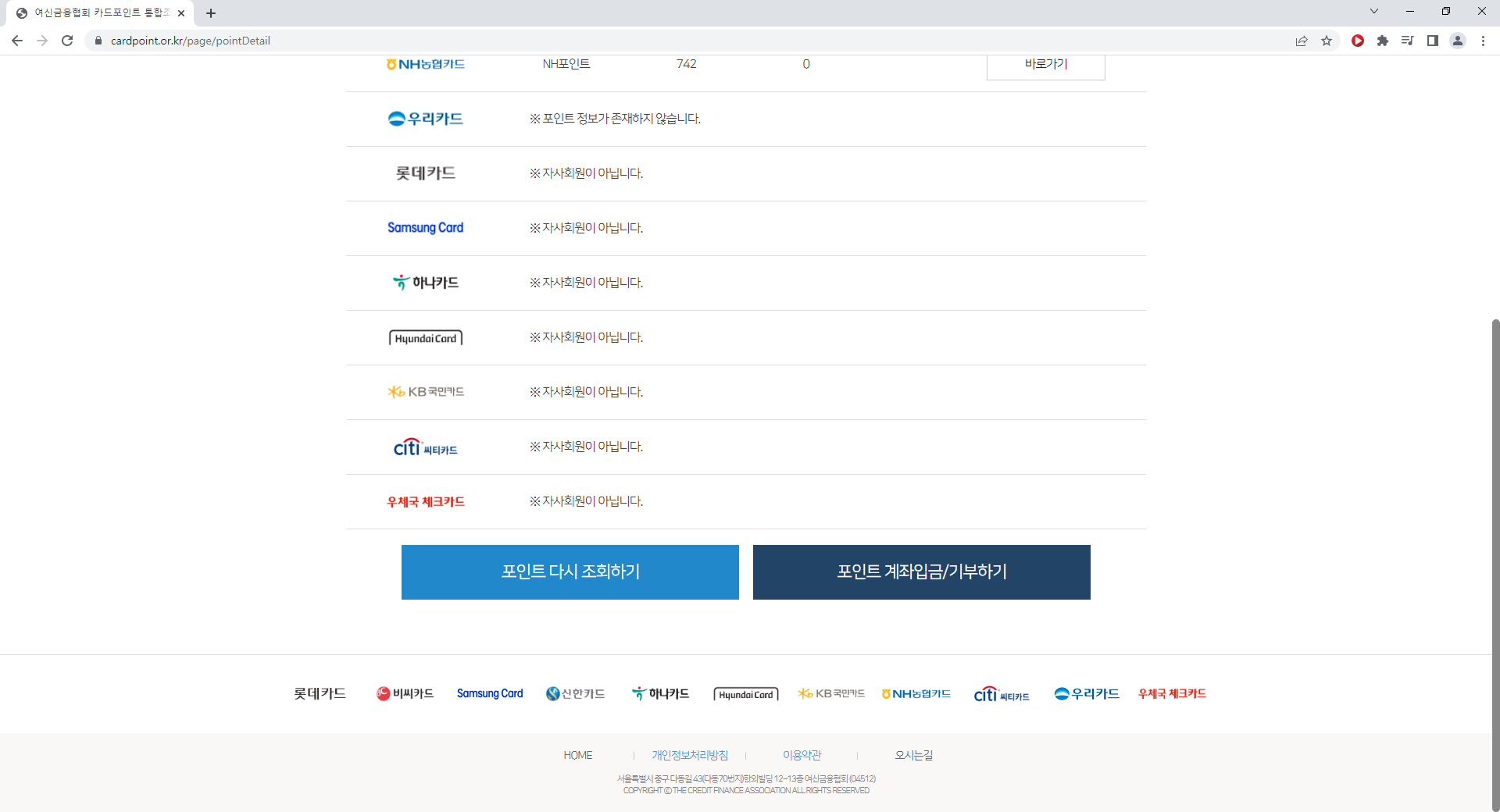Open KB국민카드 logo in footer
This screenshot has width=1500, height=812.
tap(831, 693)
